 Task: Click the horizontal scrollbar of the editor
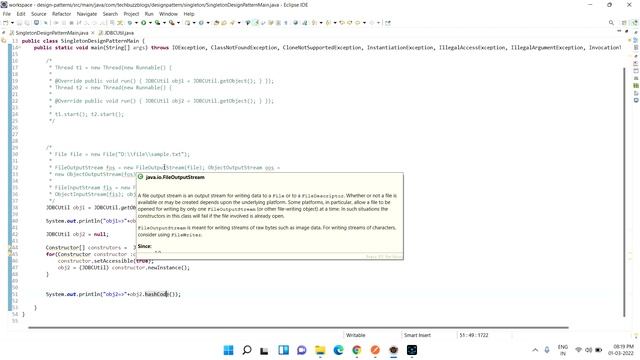tap(298, 327)
